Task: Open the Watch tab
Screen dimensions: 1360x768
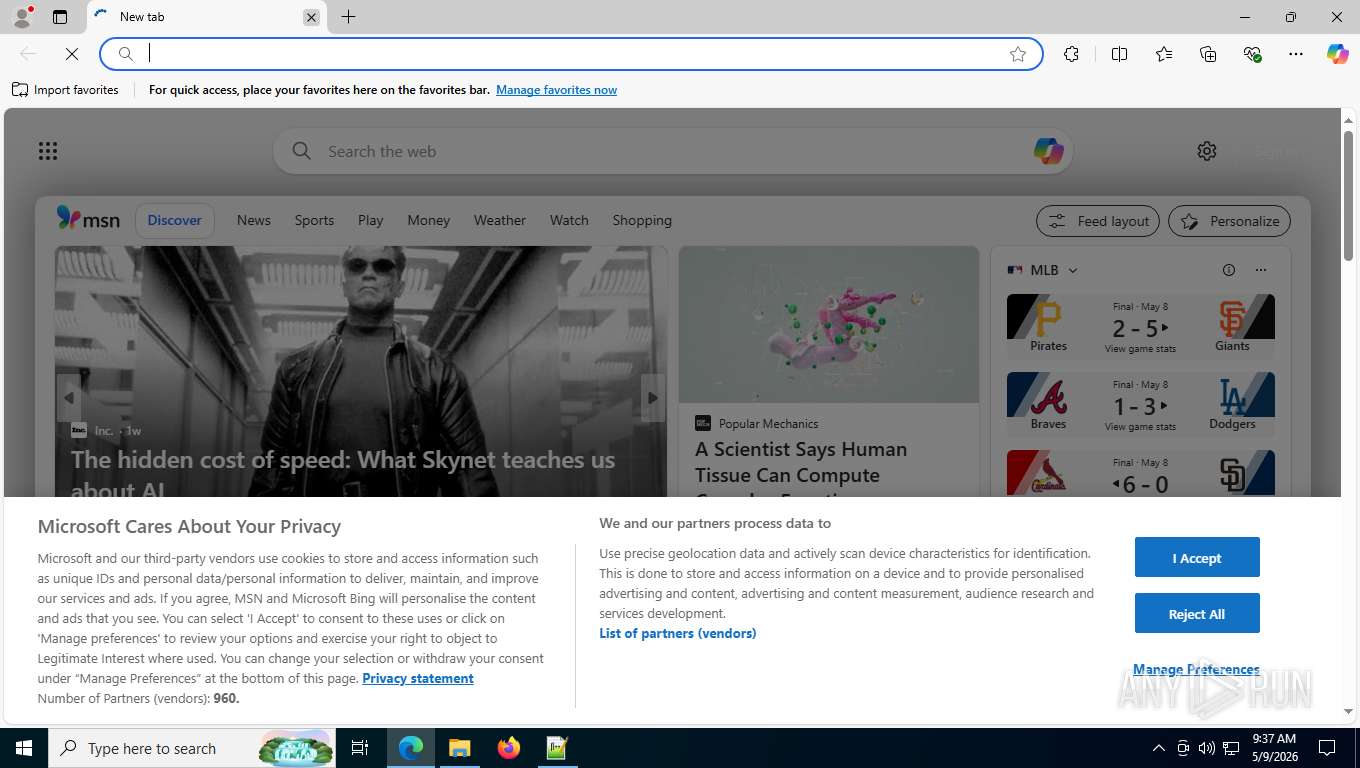Action: [x=569, y=220]
